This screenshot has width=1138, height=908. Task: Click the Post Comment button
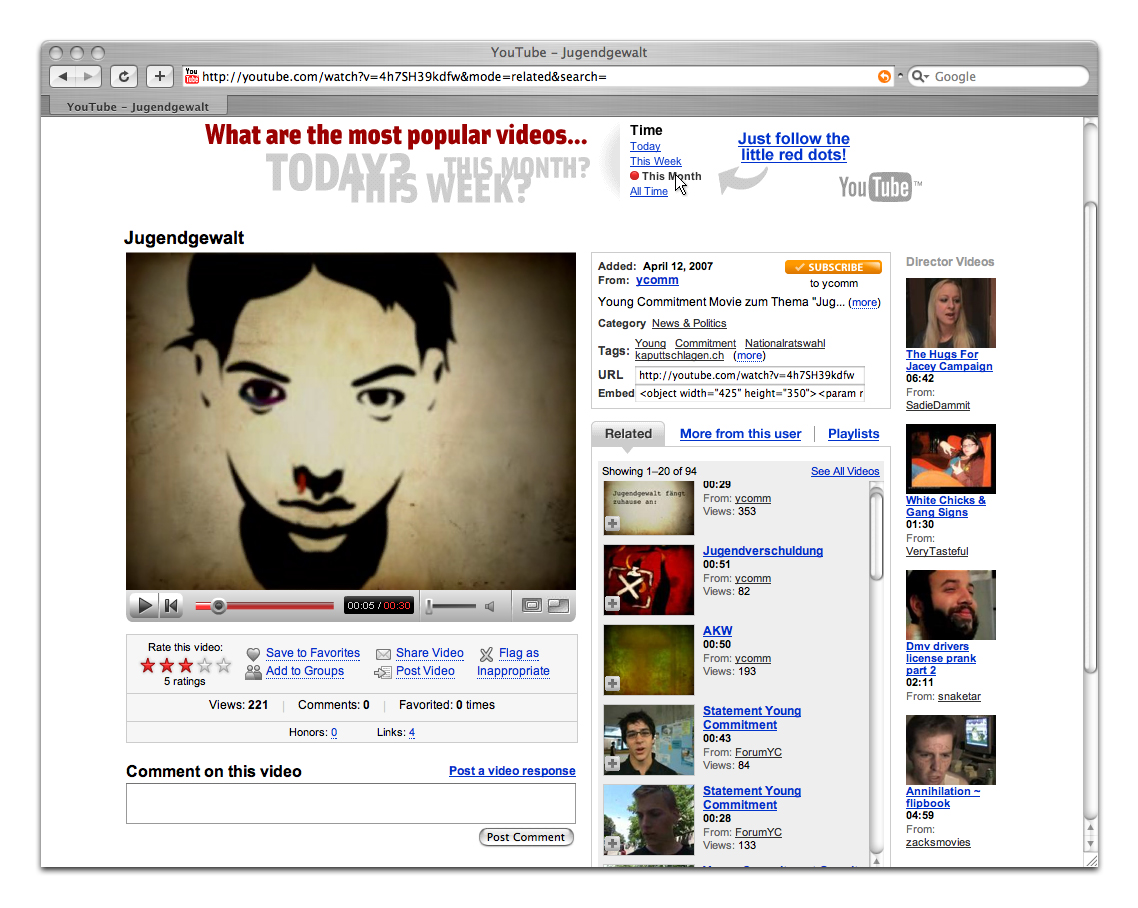(526, 837)
